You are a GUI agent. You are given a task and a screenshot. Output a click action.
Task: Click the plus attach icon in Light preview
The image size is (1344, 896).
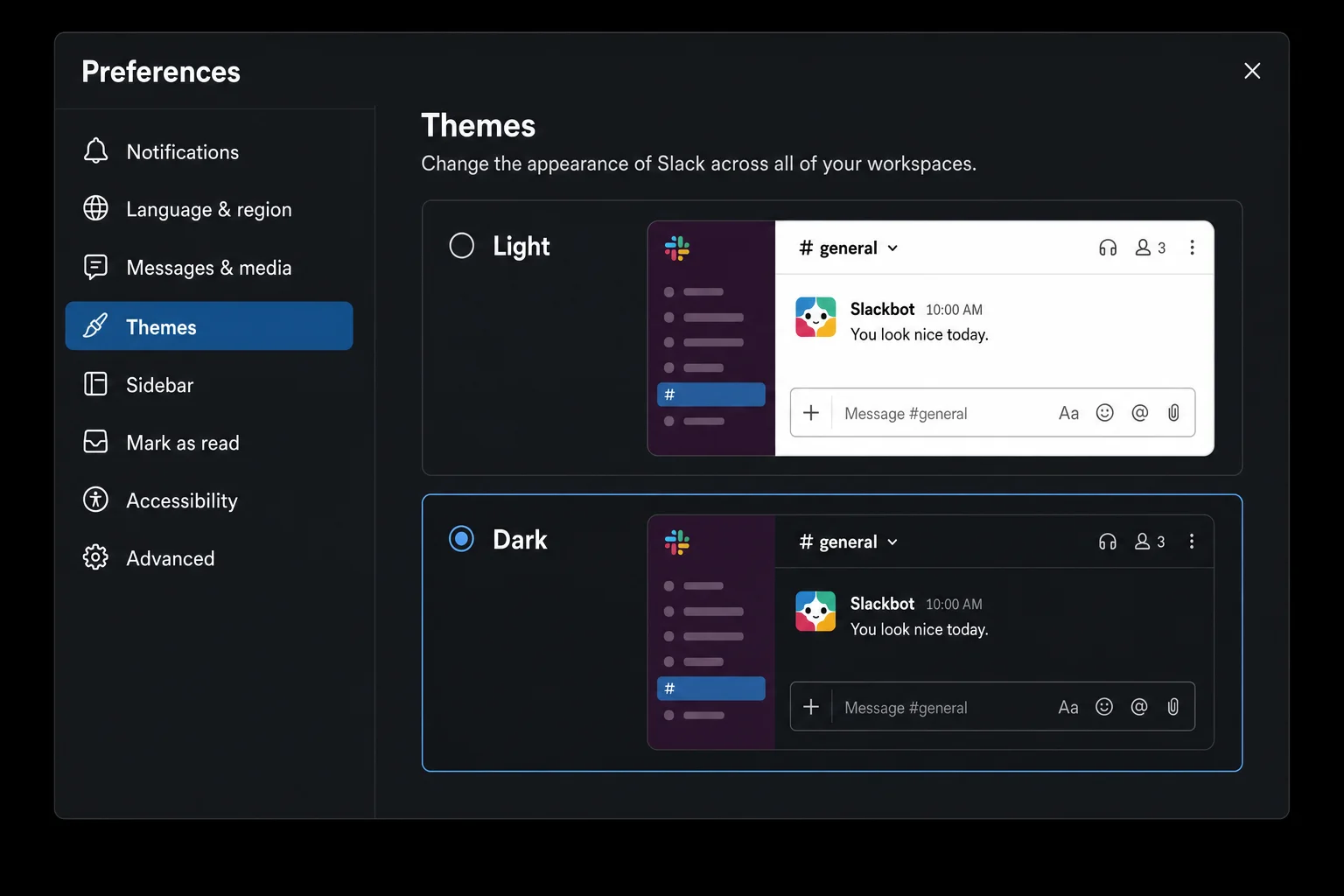coord(811,413)
